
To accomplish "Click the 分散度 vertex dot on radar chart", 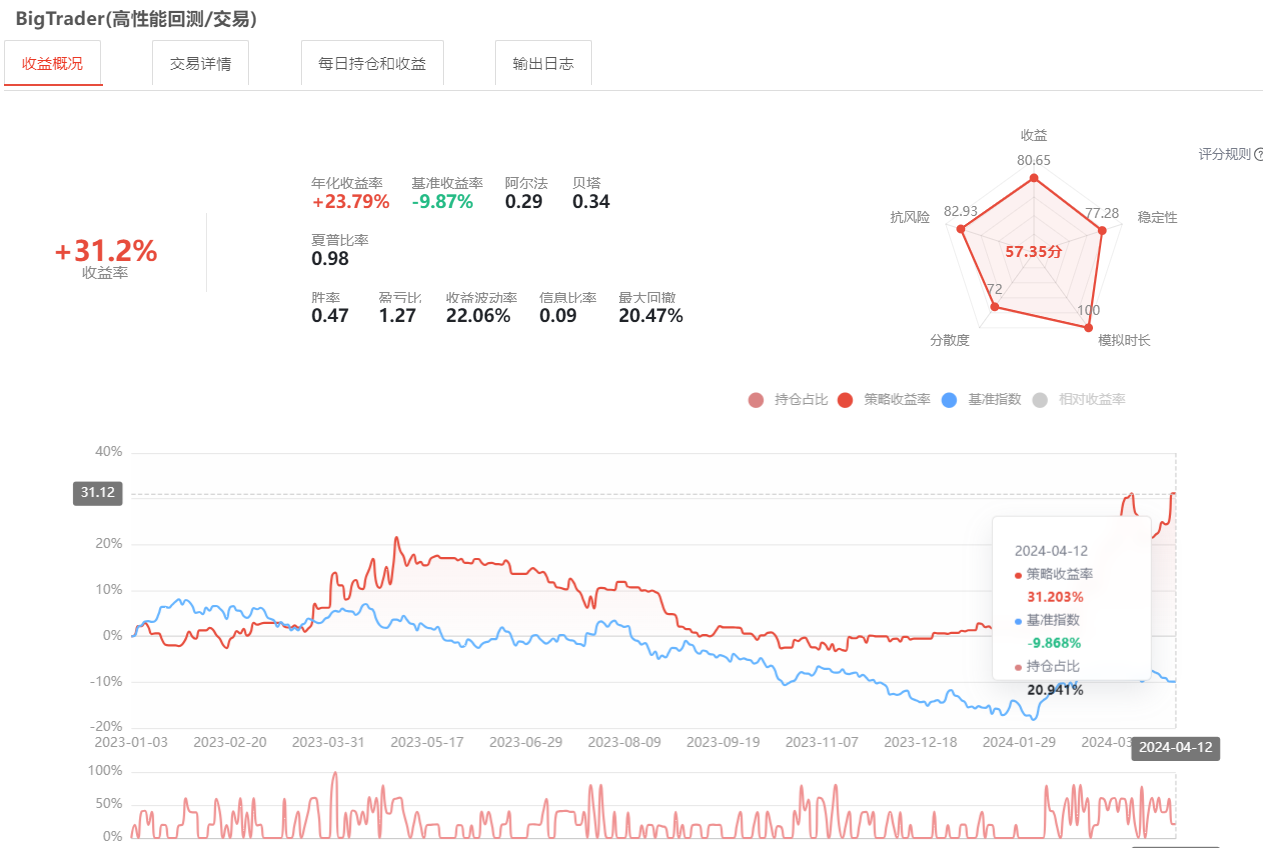I will click(x=994, y=307).
